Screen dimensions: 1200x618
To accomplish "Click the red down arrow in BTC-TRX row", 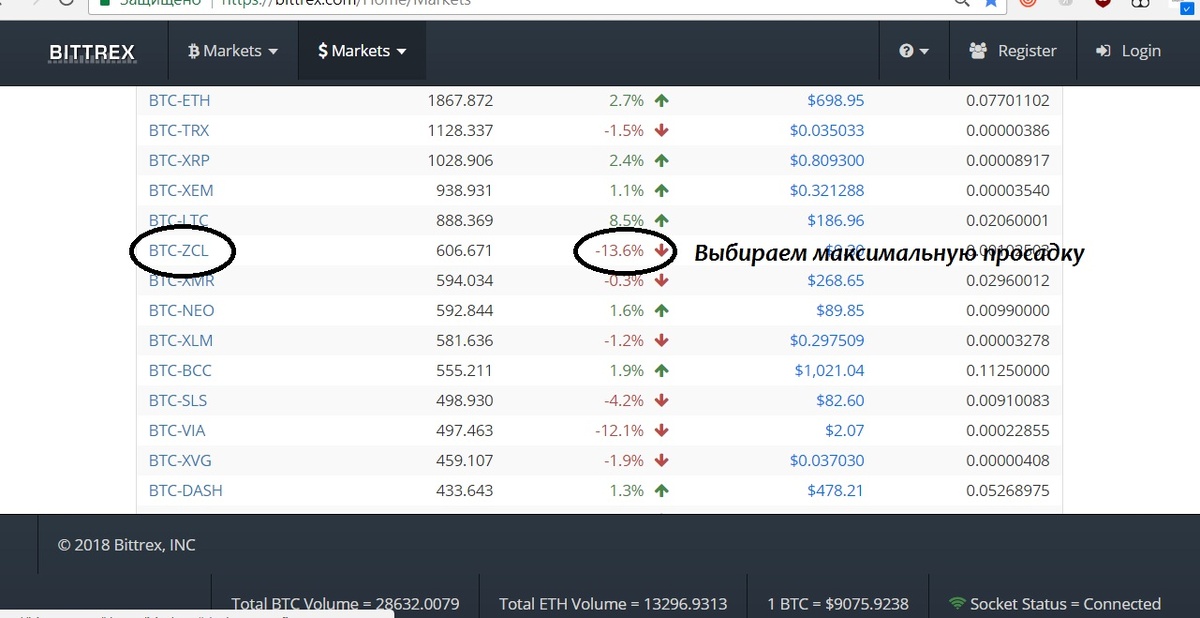I will pyautogui.click(x=661, y=131).
